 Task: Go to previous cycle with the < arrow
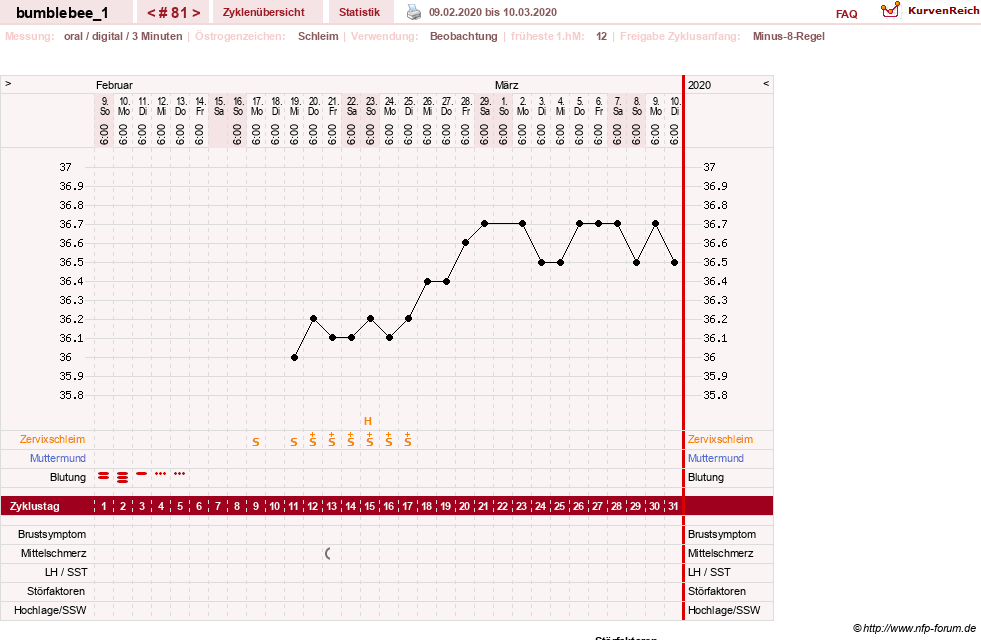[x=151, y=13]
